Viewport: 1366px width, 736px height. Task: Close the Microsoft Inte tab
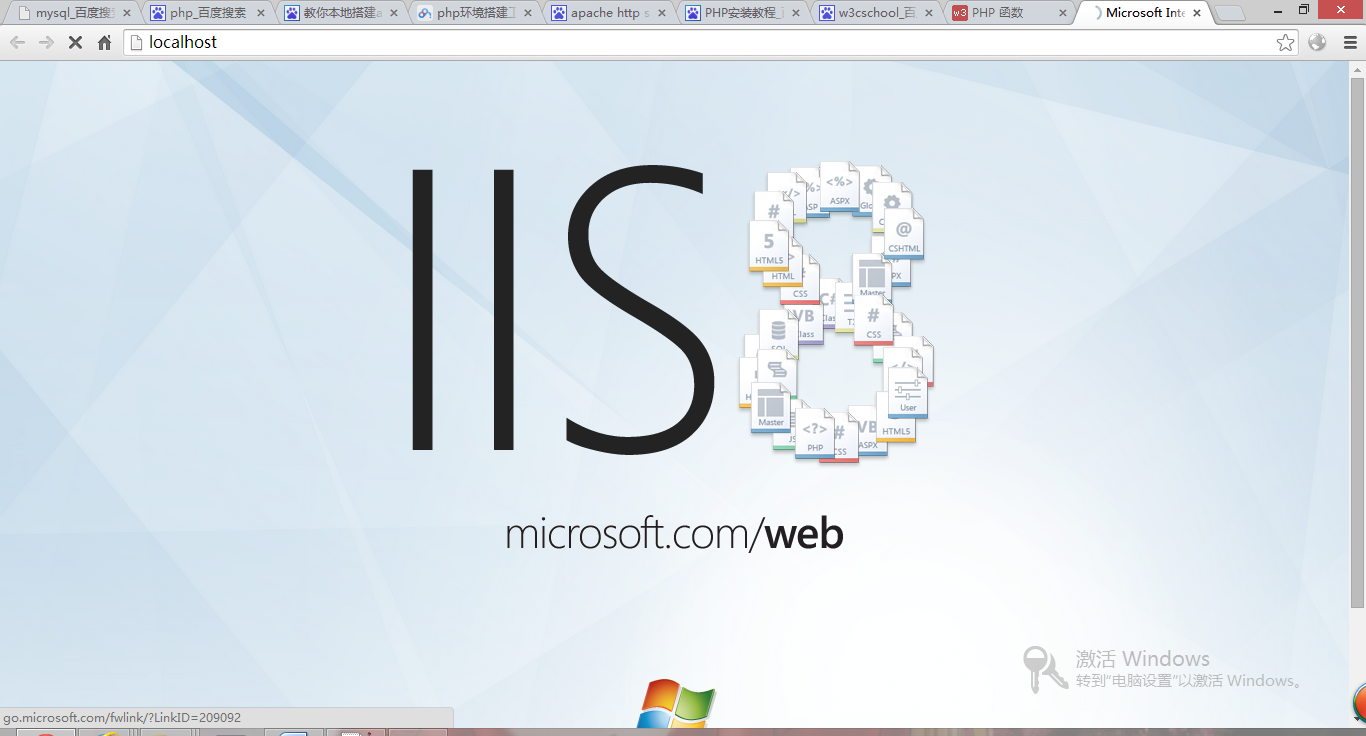(1197, 13)
